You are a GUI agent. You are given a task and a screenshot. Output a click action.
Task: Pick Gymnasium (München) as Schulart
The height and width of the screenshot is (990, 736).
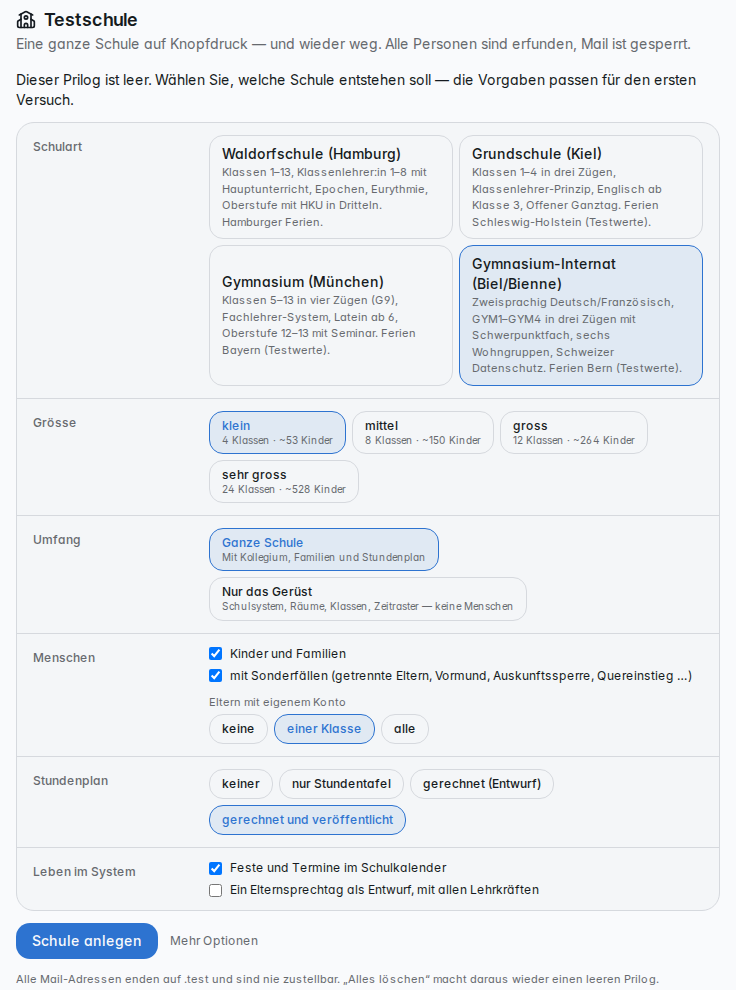[x=331, y=315]
